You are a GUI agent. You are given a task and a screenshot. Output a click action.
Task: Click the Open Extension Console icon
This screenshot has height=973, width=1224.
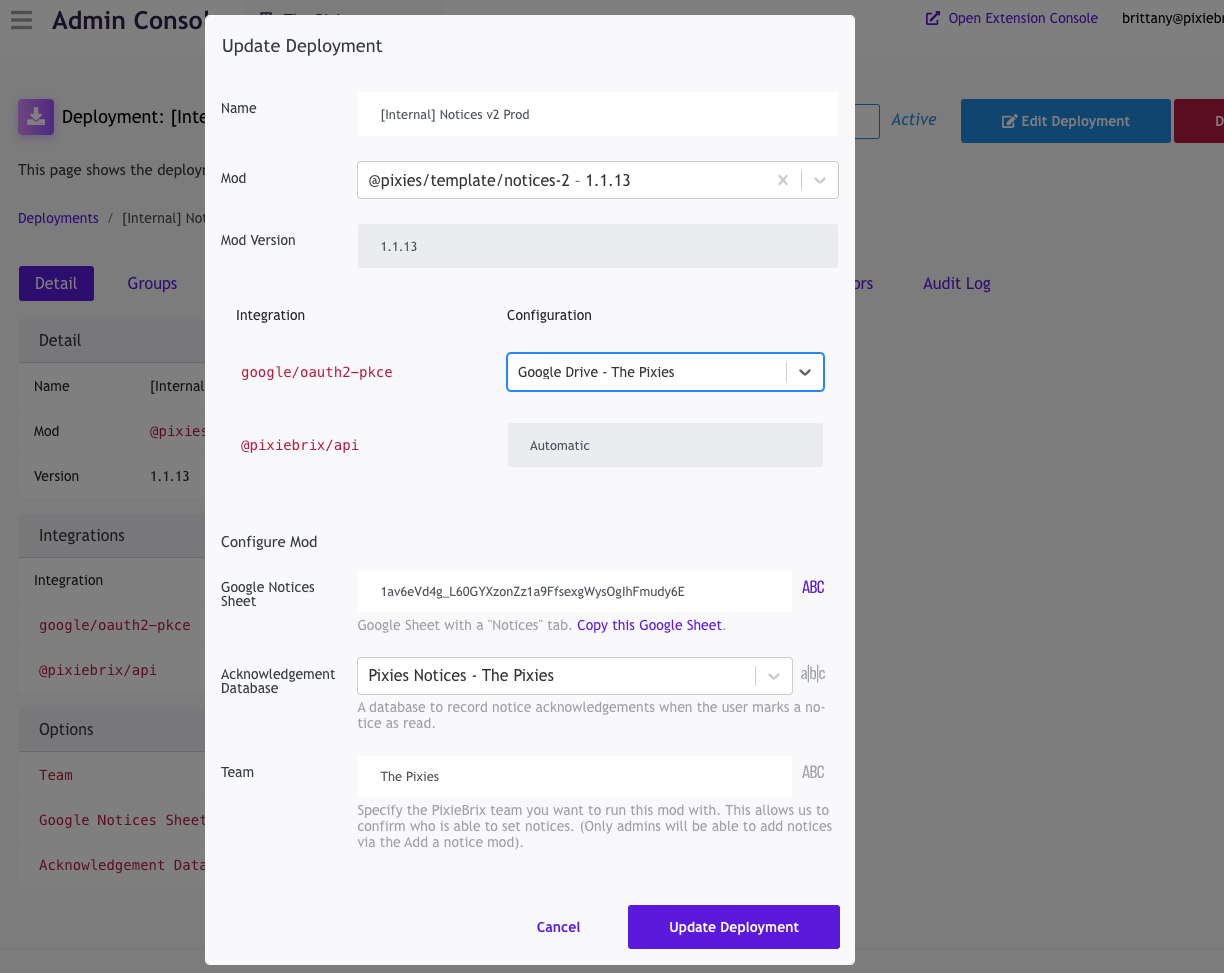pyautogui.click(x=933, y=18)
